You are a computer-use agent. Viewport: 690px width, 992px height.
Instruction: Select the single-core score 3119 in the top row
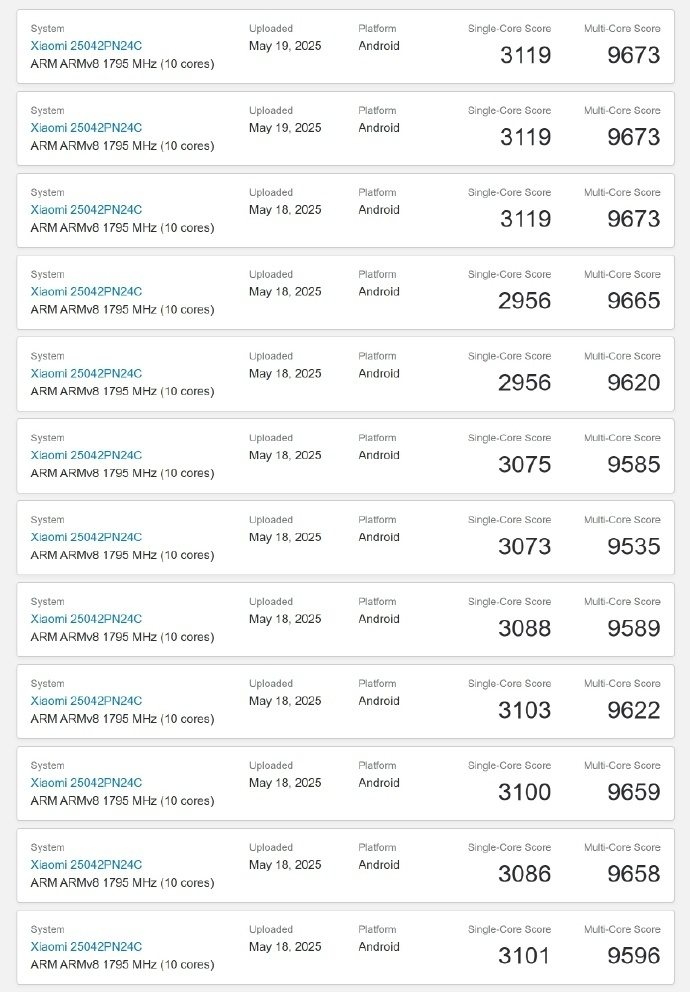coord(524,56)
